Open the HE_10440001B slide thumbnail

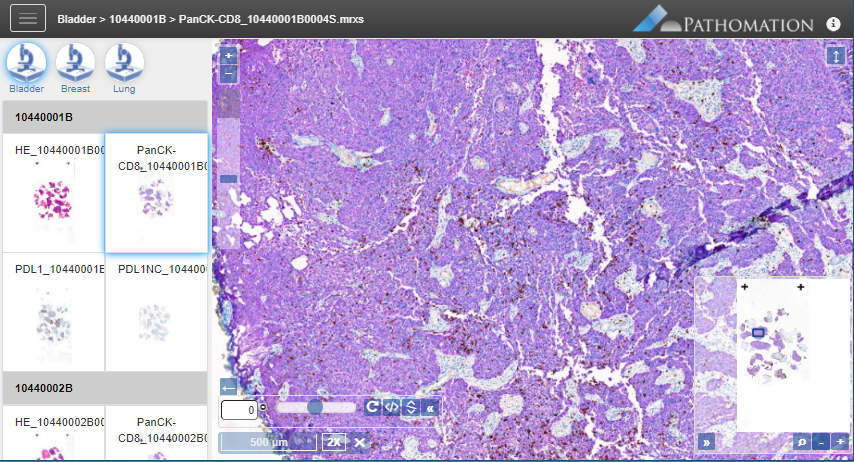[x=54, y=200]
